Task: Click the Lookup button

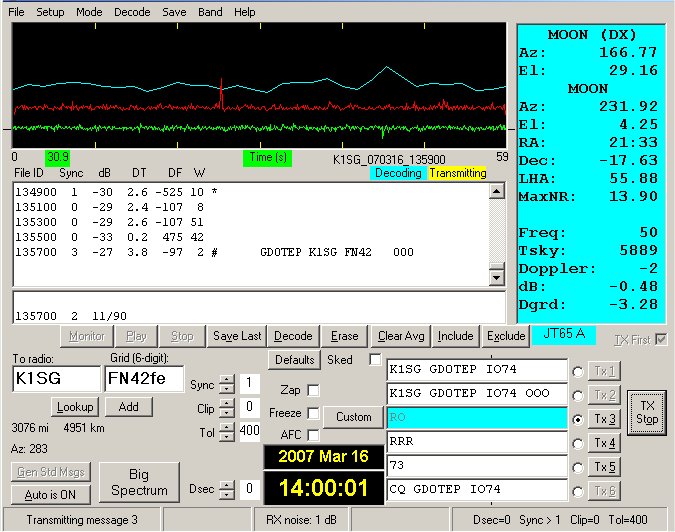Action: [x=75, y=407]
